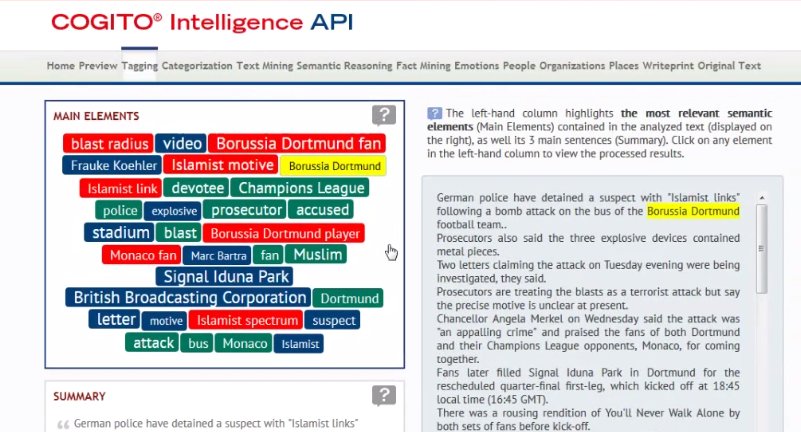Select the 'Borussia Dortmund player' tag
The image size is (801, 432).
284,233
